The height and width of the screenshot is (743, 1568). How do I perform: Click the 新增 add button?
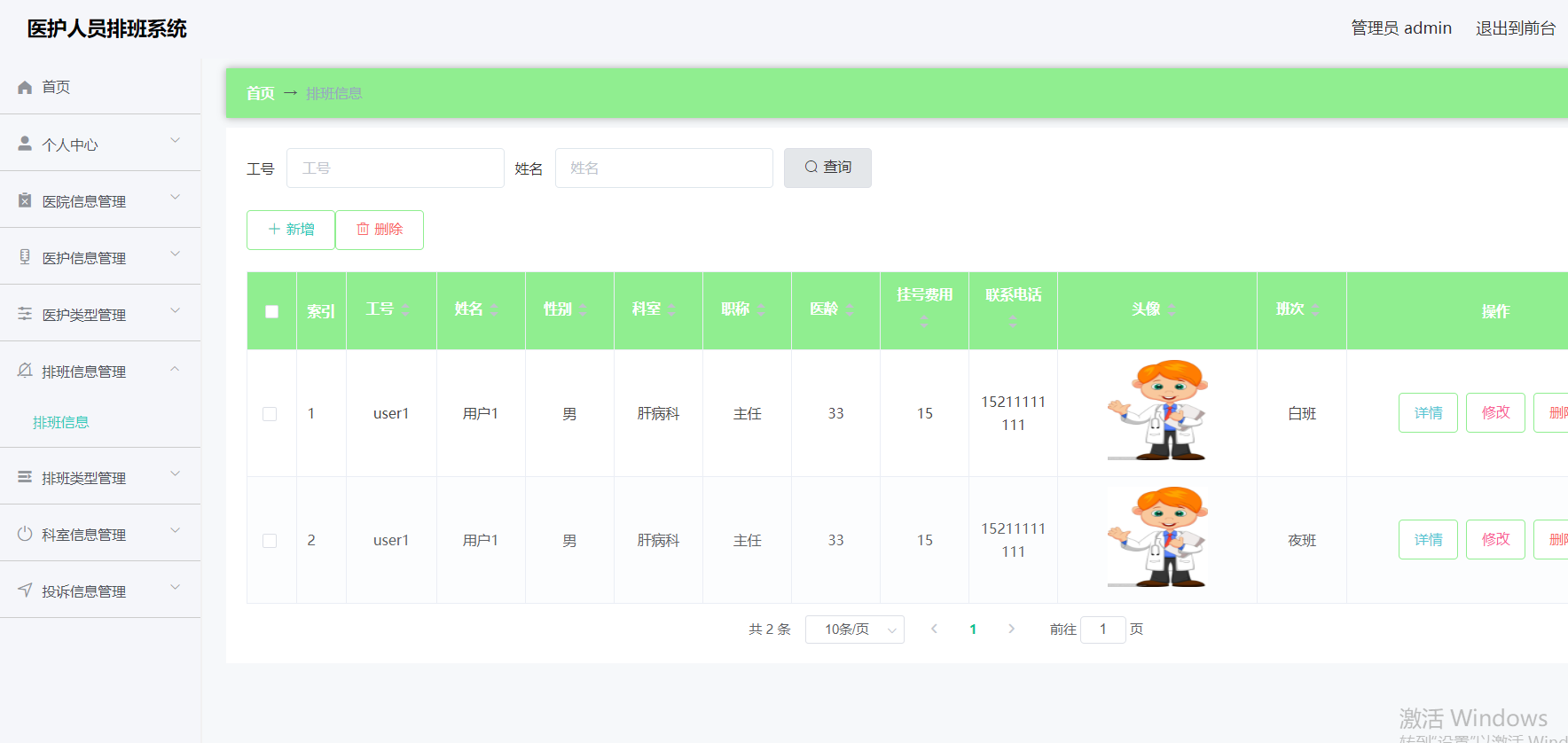click(291, 230)
